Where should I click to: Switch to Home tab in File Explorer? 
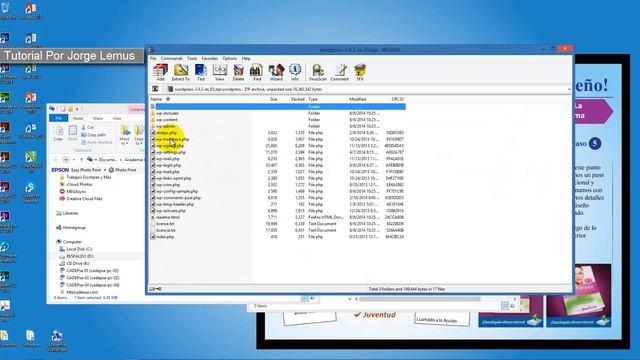point(78,118)
